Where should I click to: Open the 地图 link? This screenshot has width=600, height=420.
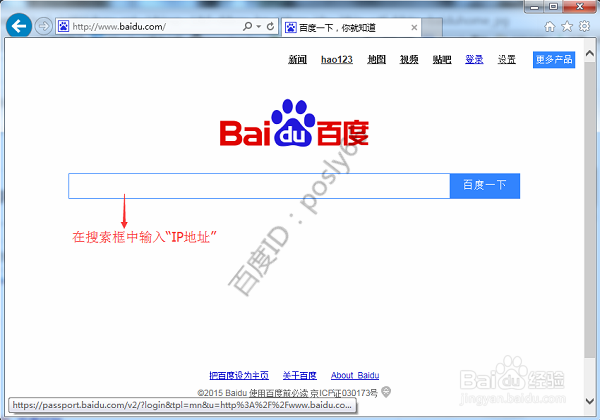coord(377,60)
